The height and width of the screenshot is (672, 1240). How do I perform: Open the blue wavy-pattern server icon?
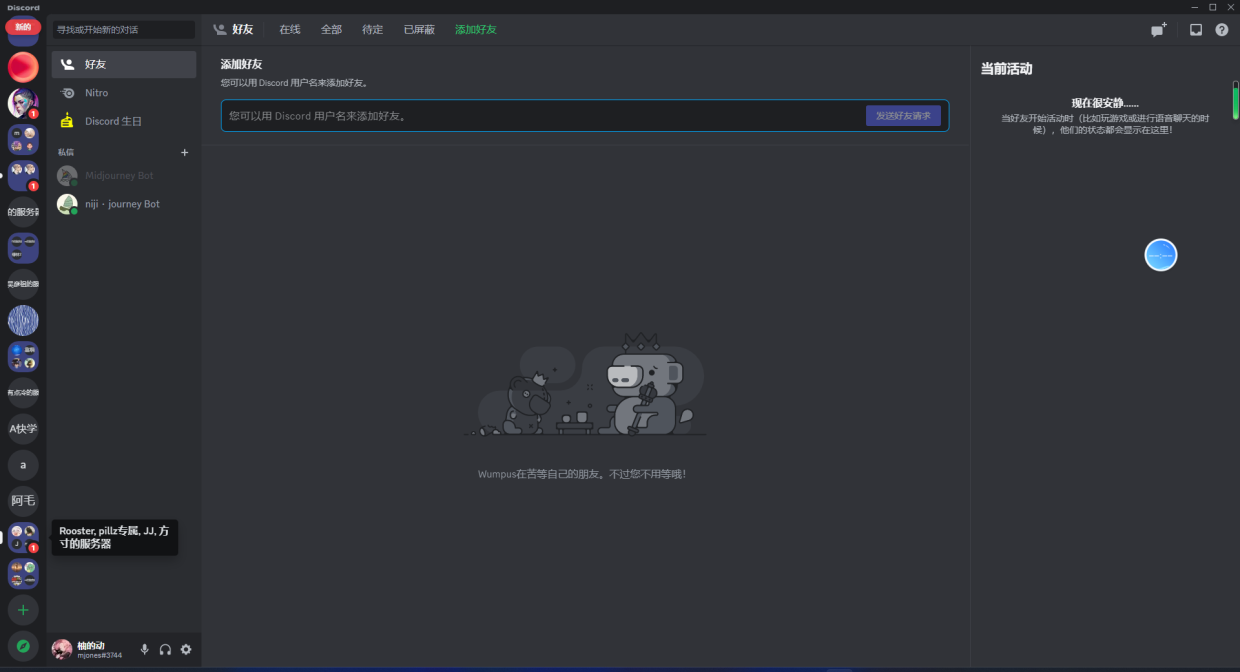[x=23, y=320]
